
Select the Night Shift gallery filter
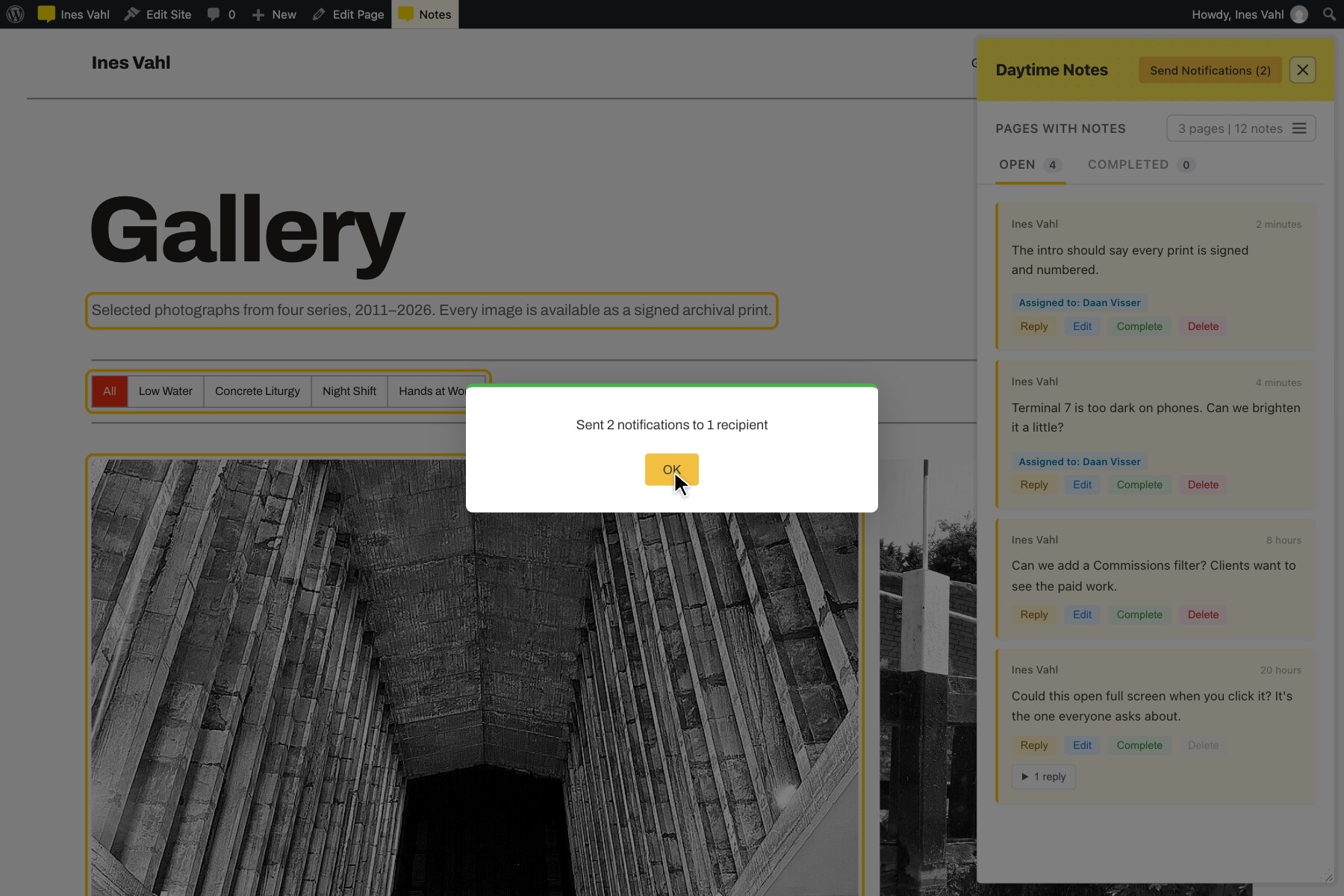[x=349, y=391]
